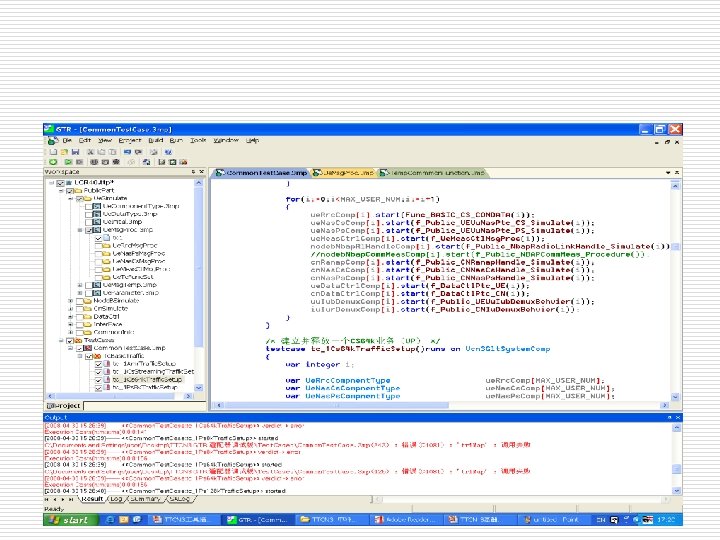Select the Project tab below workspace tree

point(64,406)
